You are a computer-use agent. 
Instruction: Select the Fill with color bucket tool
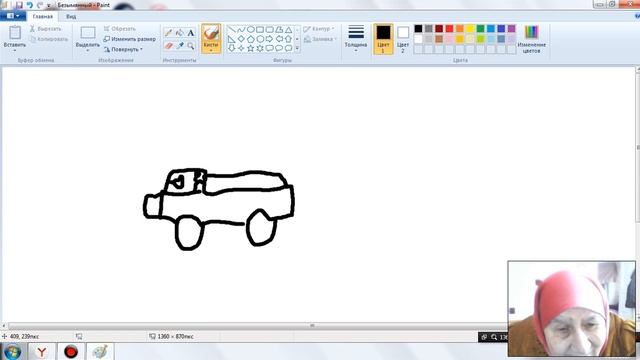pos(180,33)
